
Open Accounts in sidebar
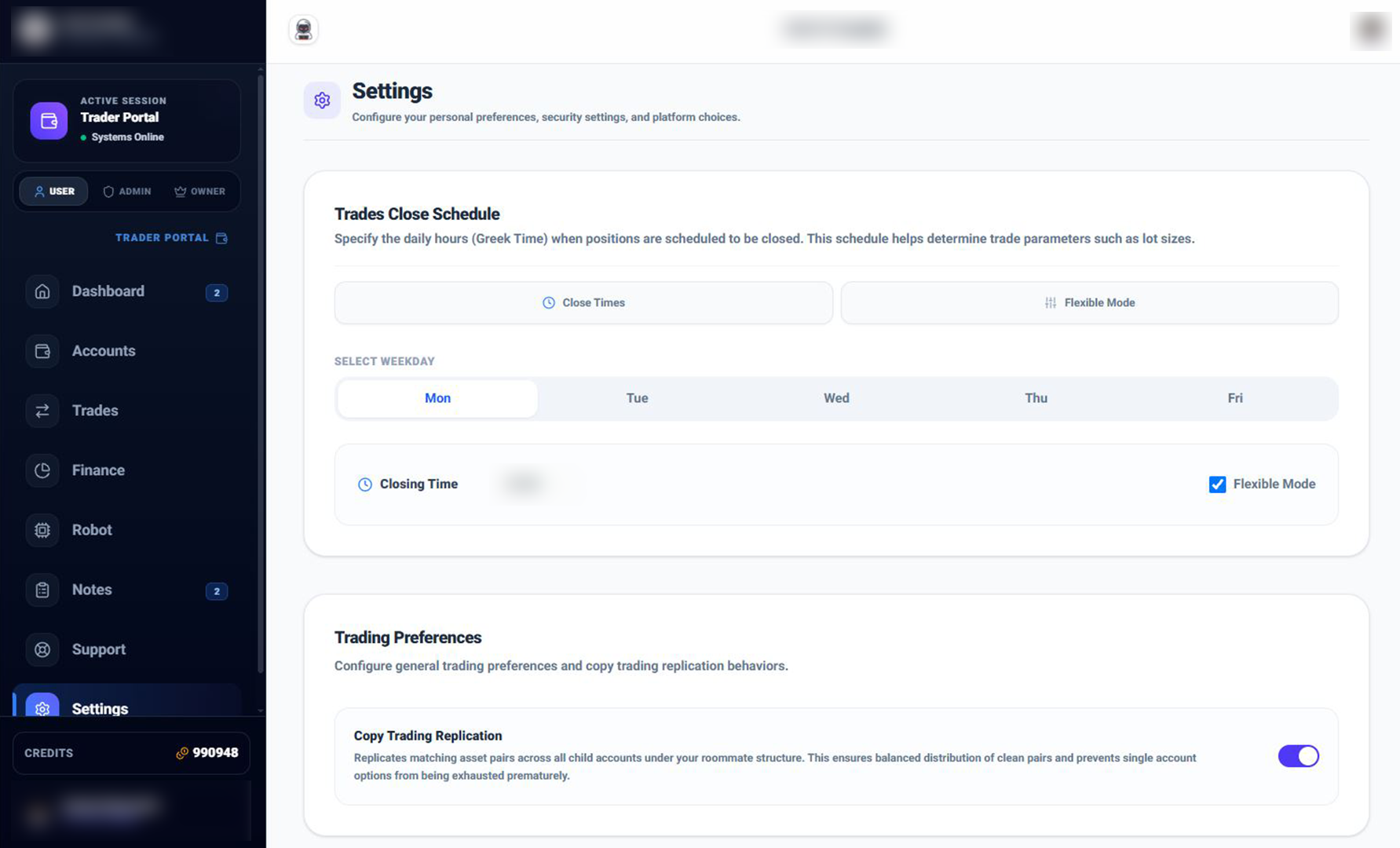click(126, 351)
